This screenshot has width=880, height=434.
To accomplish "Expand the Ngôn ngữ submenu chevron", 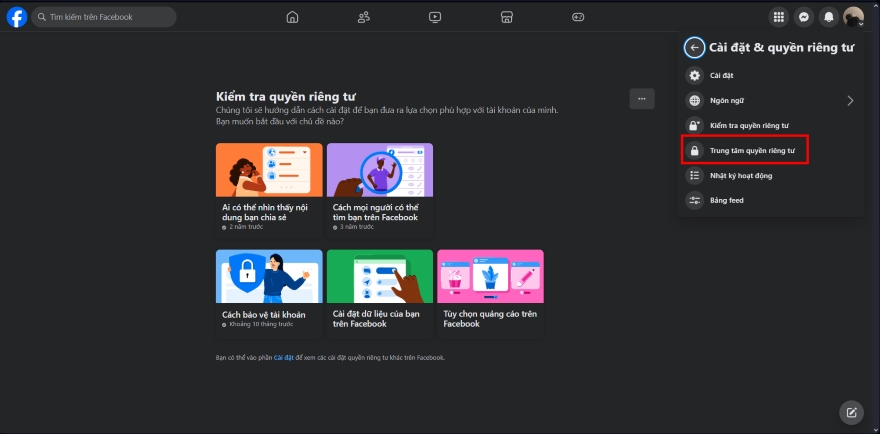I will click(850, 100).
